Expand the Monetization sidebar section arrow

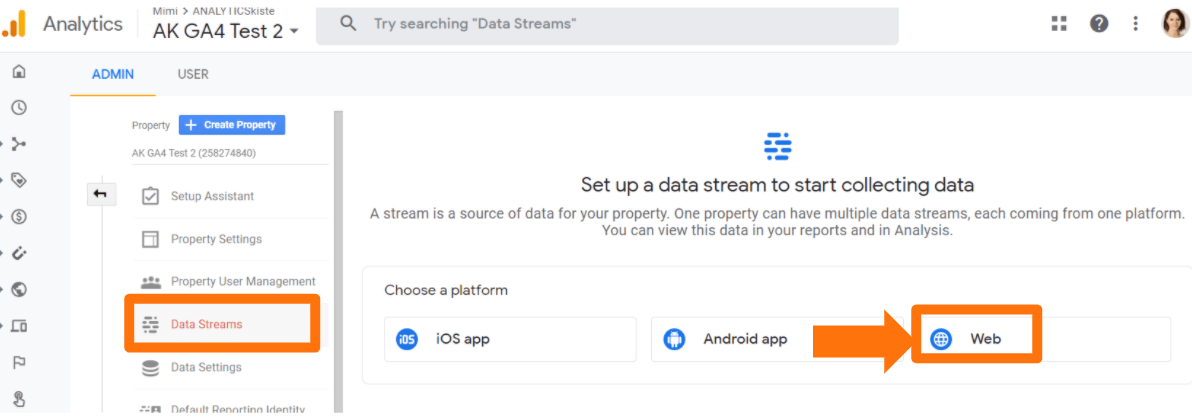(3, 217)
